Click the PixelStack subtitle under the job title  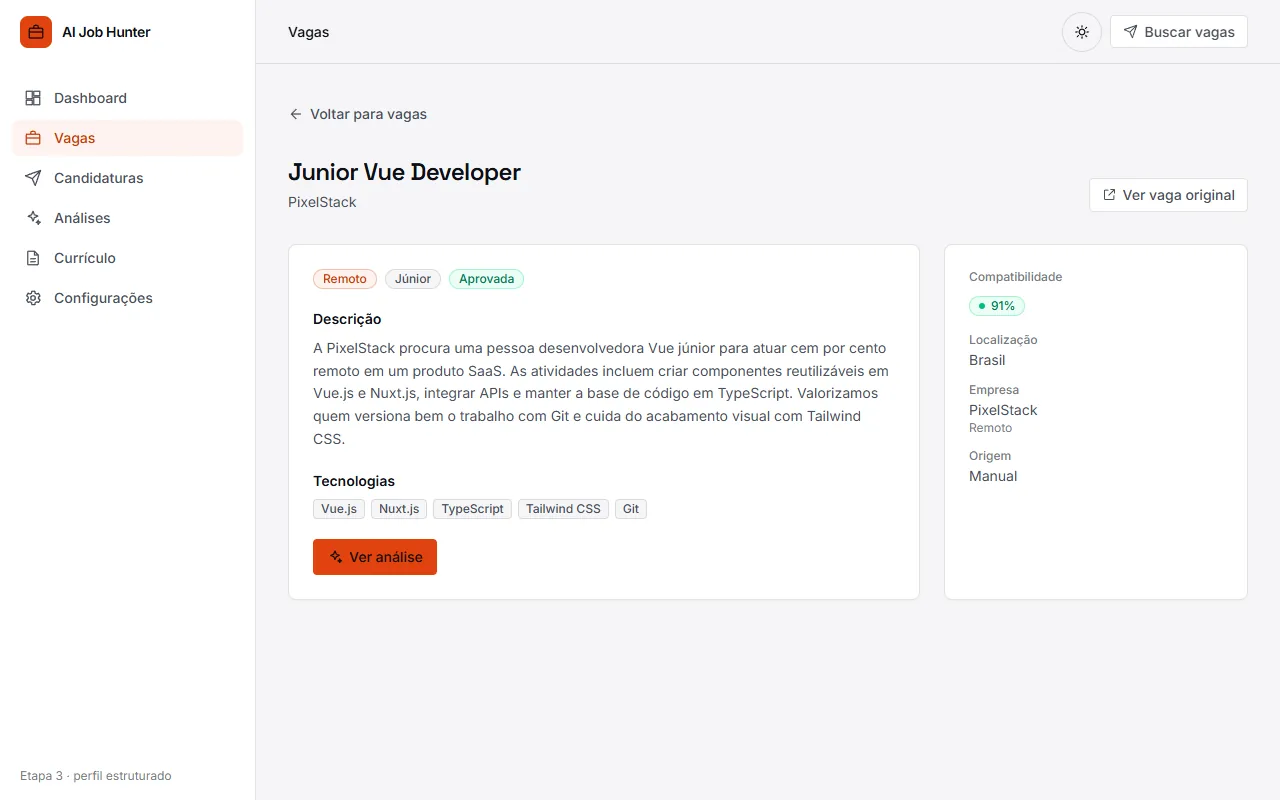(322, 202)
